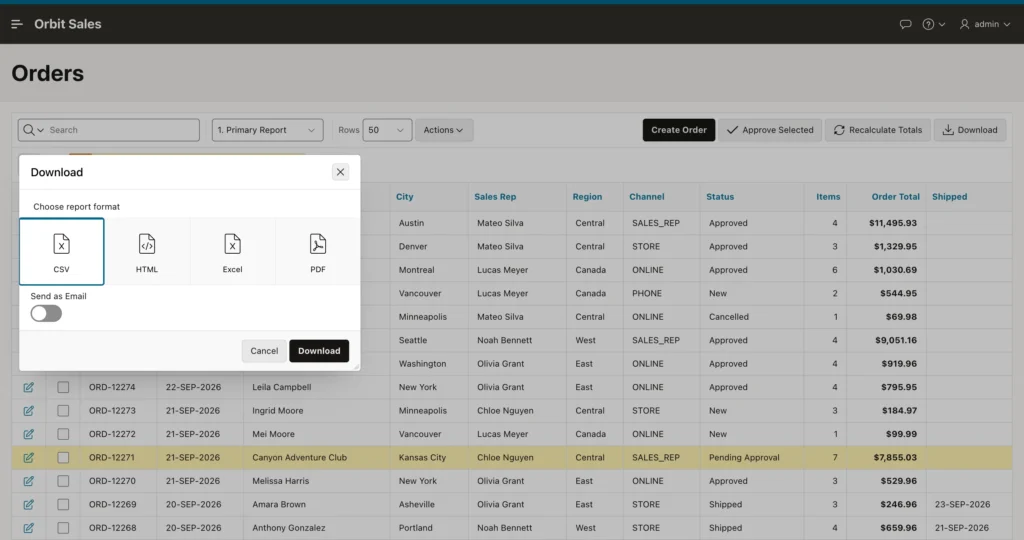Click Cancel in Download dialog
1024x540 pixels.
[x=264, y=351]
